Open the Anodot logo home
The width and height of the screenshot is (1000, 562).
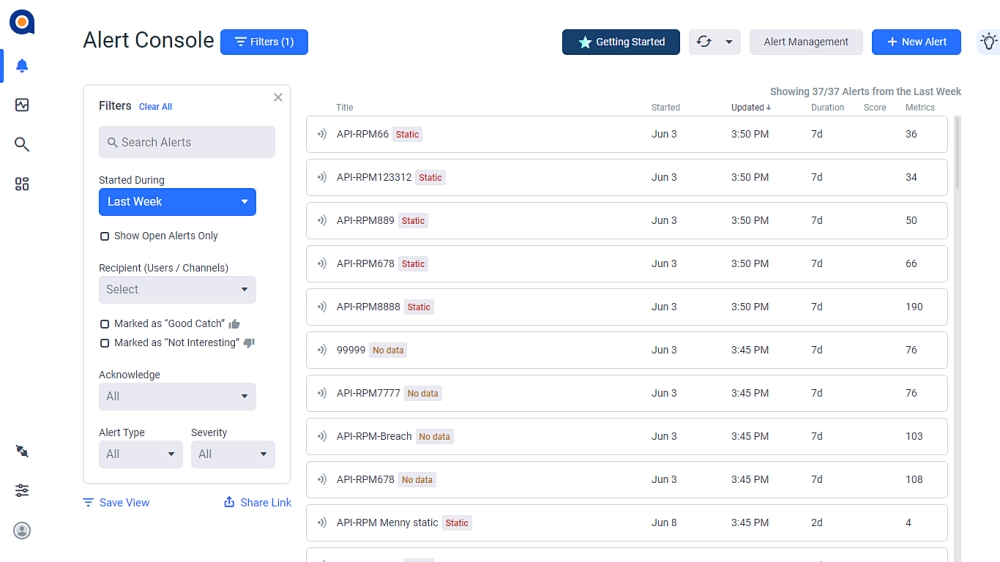pos(22,22)
